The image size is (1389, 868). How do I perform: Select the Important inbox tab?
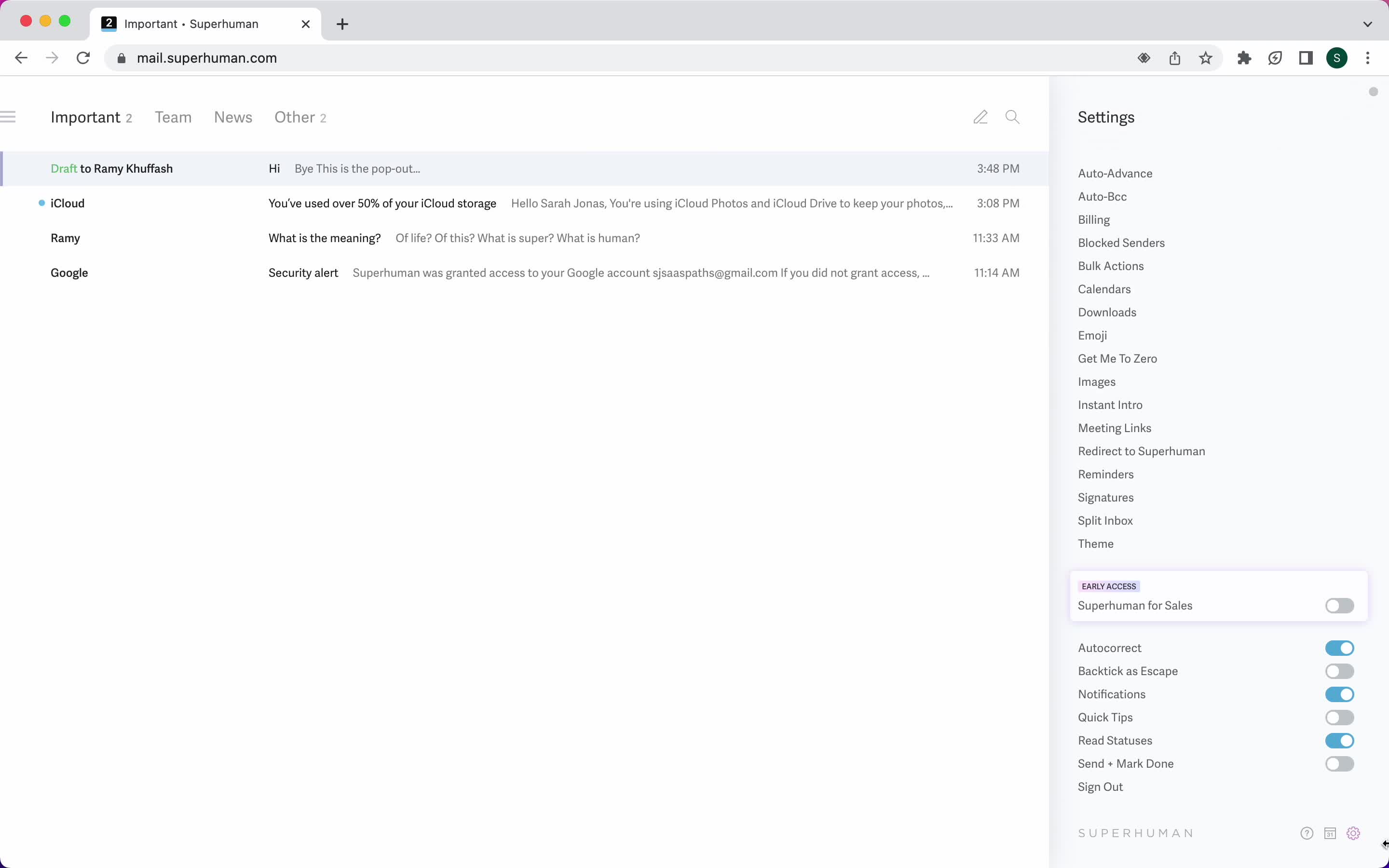pyautogui.click(x=86, y=117)
